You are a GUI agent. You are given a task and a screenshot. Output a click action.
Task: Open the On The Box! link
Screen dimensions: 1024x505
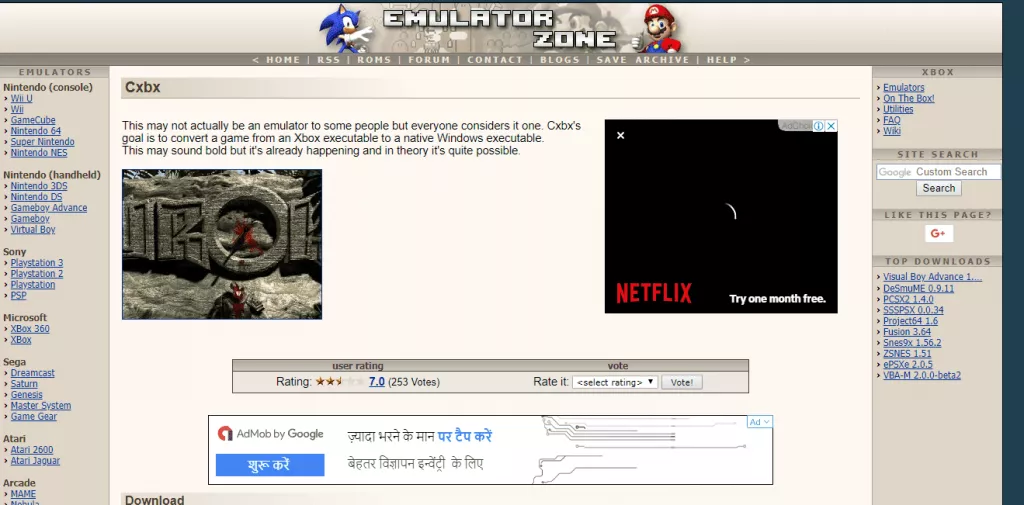coord(908,99)
